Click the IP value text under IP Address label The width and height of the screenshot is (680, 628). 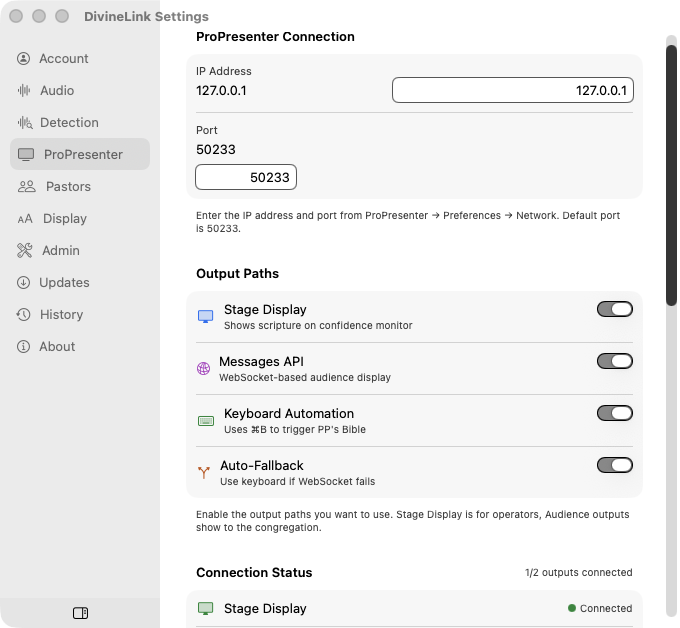click(221, 91)
